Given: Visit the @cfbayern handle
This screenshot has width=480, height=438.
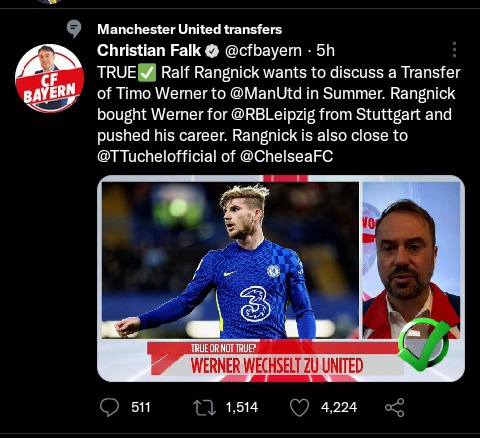Looking at the screenshot, I should 263,51.
